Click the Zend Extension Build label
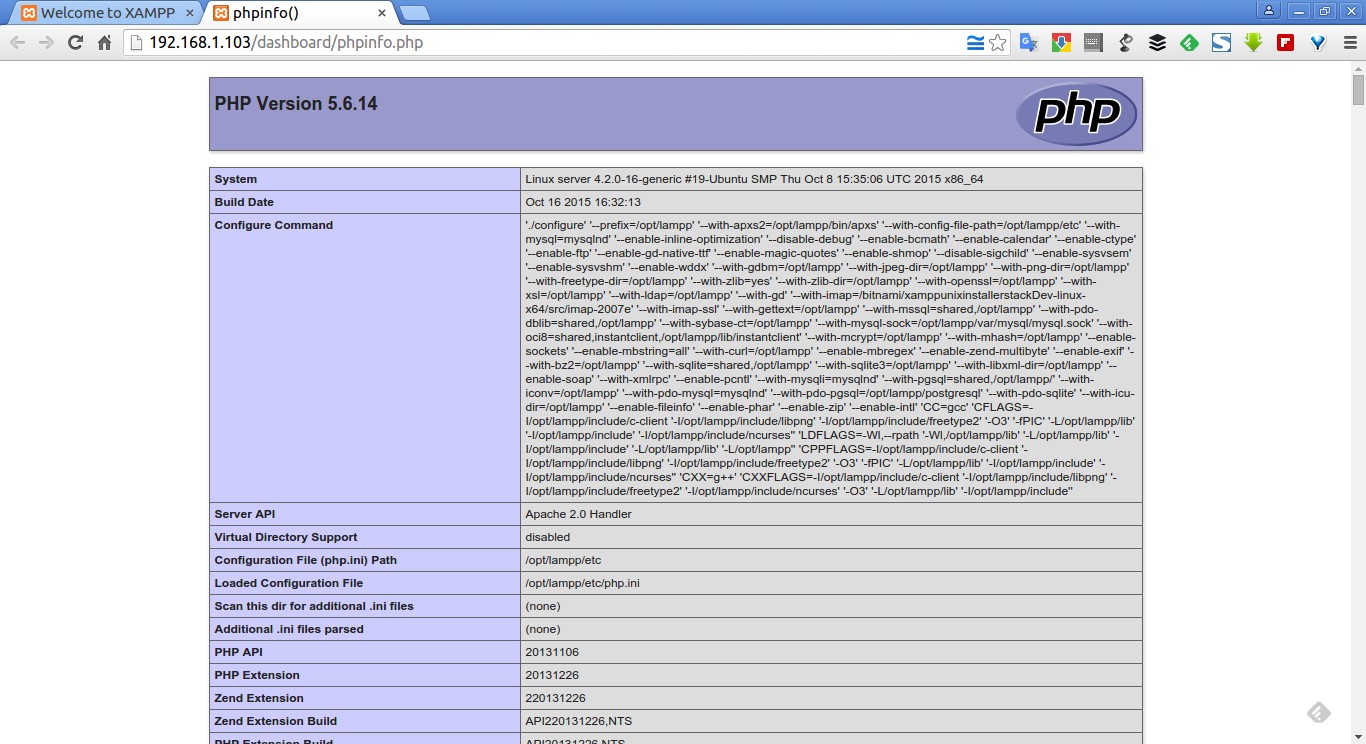Image resolution: width=1366 pixels, height=744 pixels. pyautogui.click(x=276, y=721)
